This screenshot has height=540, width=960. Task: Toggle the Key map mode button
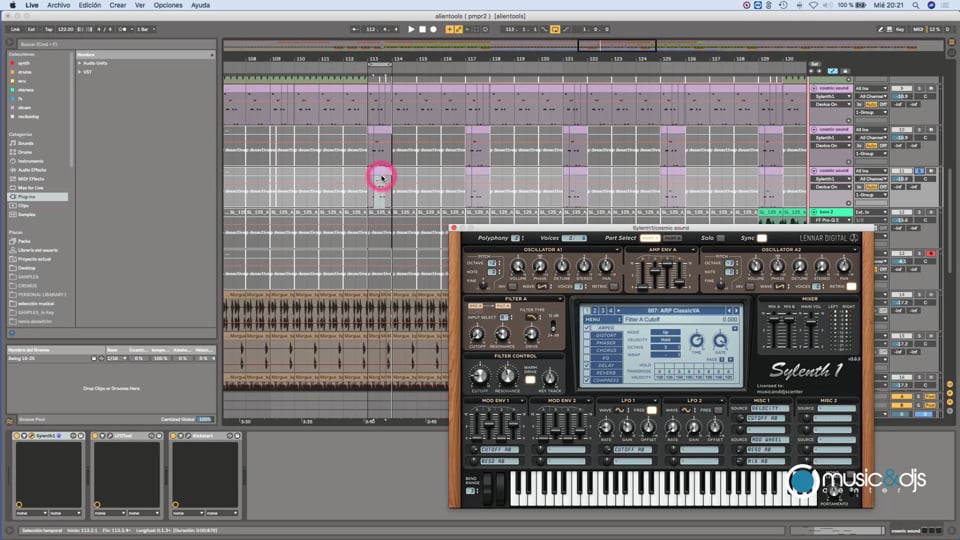pos(900,29)
